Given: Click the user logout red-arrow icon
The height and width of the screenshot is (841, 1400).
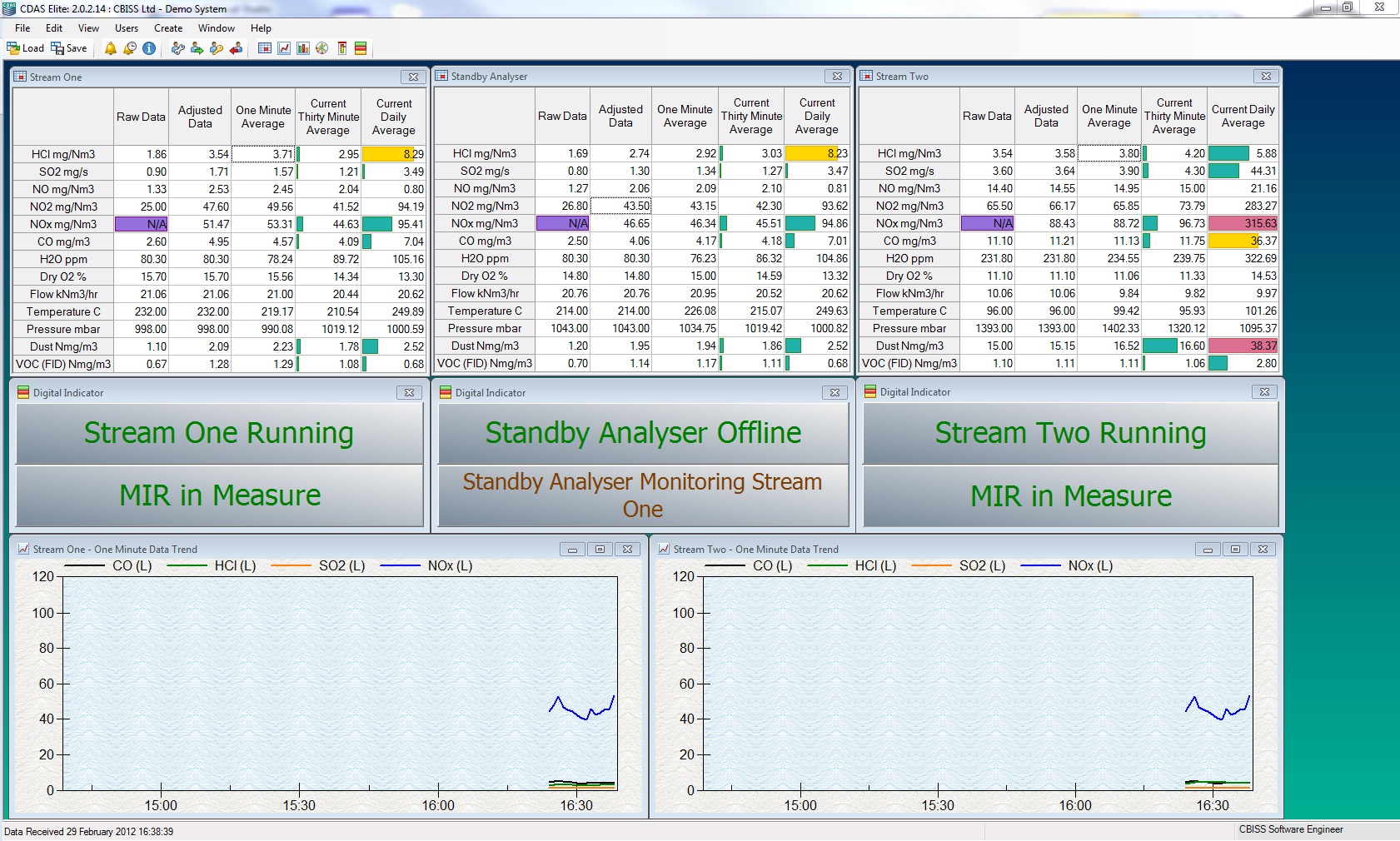Looking at the screenshot, I should coord(237,48).
